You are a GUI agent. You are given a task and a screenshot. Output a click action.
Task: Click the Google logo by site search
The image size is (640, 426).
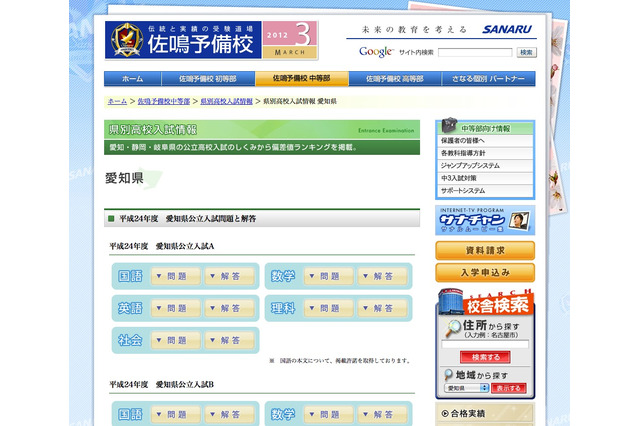point(376,52)
